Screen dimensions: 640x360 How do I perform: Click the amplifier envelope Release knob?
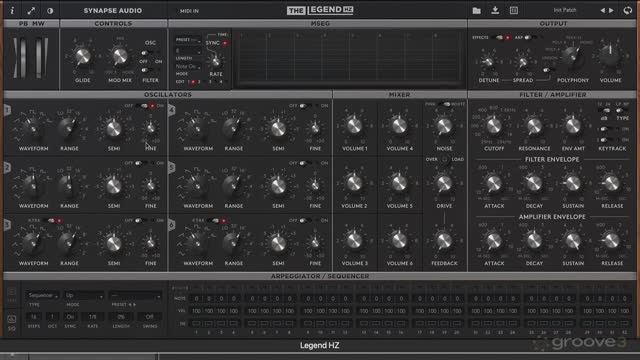tap(612, 241)
